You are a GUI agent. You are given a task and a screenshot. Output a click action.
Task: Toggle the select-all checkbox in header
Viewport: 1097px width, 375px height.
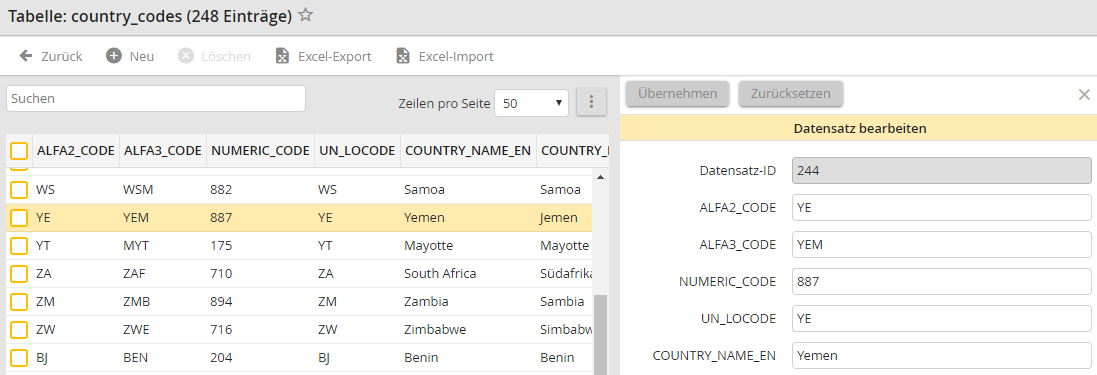pyautogui.click(x=19, y=150)
